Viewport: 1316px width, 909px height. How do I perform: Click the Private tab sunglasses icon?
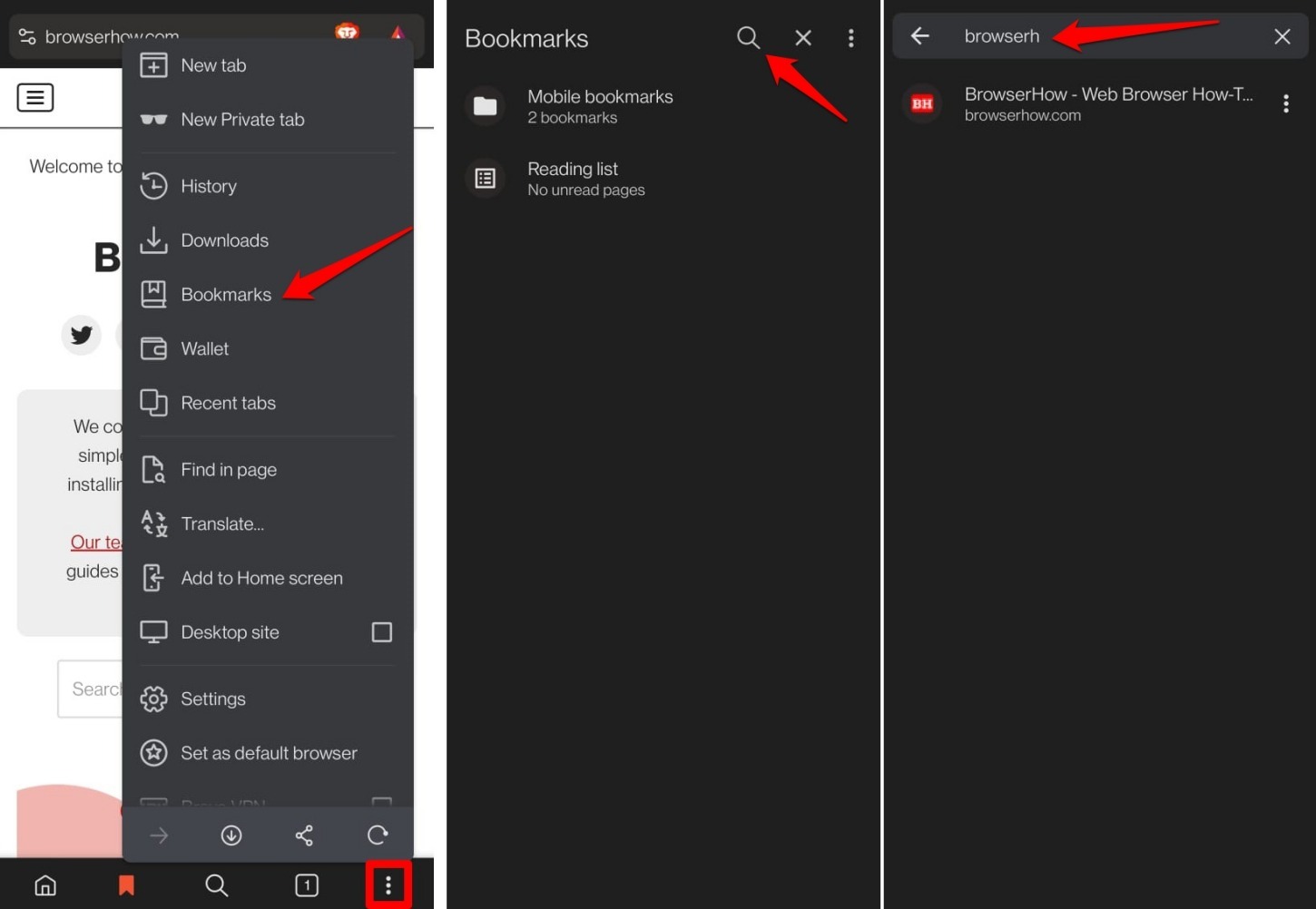153,120
